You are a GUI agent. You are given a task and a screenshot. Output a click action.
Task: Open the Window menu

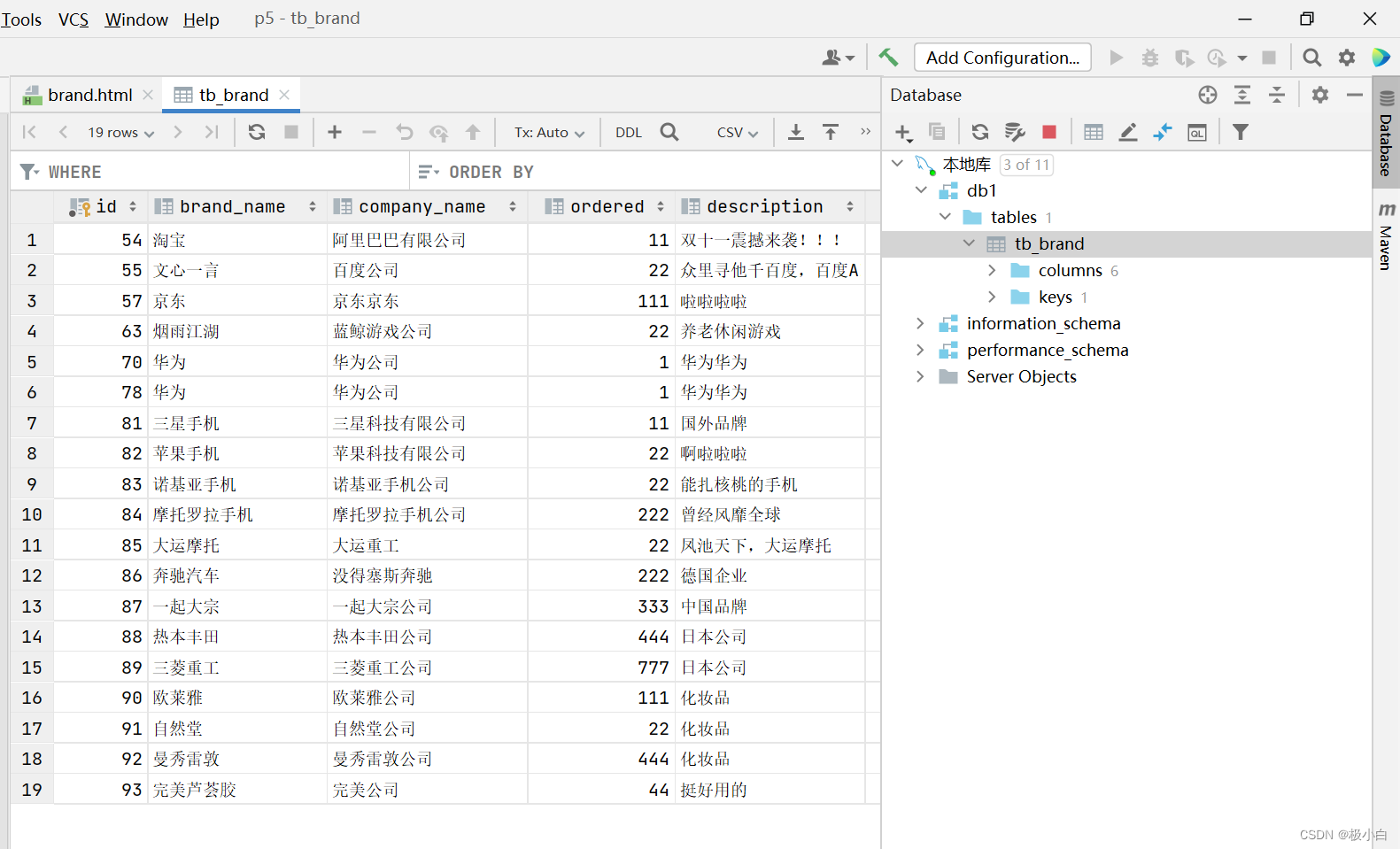tap(136, 19)
